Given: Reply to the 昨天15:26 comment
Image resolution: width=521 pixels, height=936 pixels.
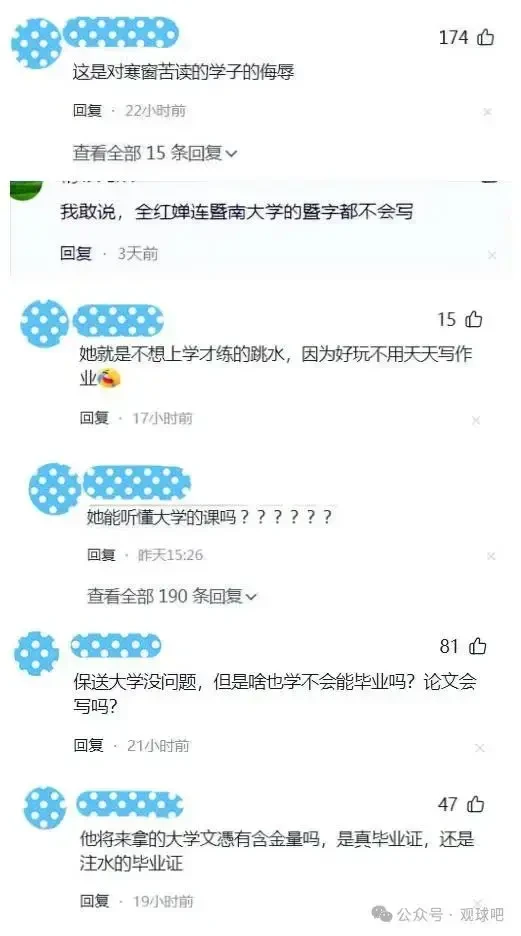Looking at the screenshot, I should pos(101,555).
